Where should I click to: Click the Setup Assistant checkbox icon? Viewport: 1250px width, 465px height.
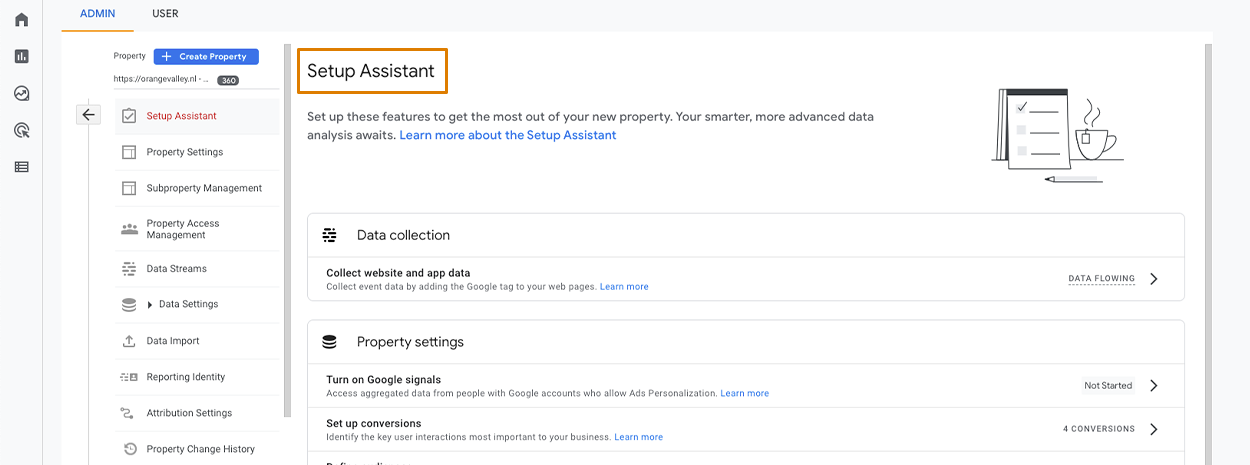point(129,116)
